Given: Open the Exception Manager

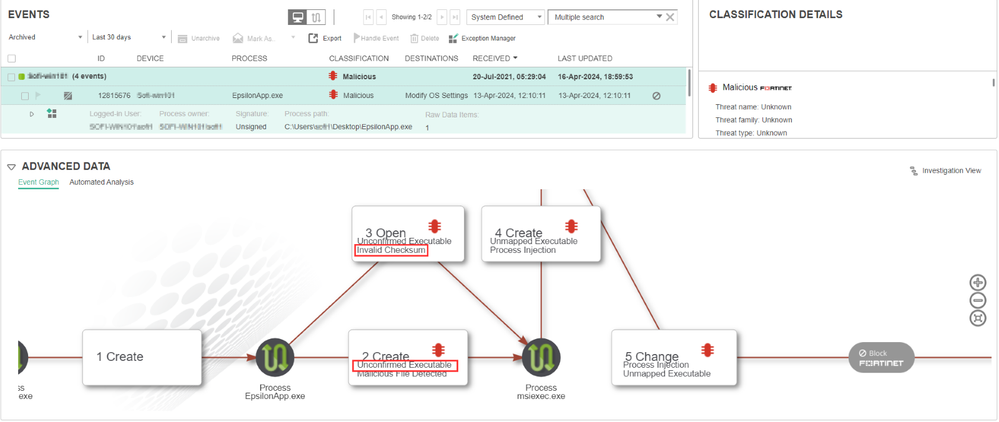Looking at the screenshot, I should pyautogui.click(x=482, y=38).
